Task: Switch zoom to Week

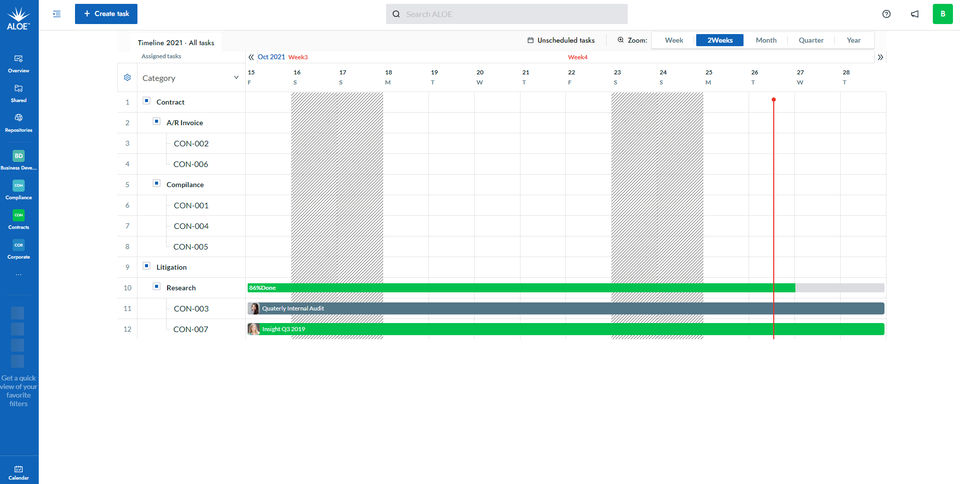Action: [674, 40]
